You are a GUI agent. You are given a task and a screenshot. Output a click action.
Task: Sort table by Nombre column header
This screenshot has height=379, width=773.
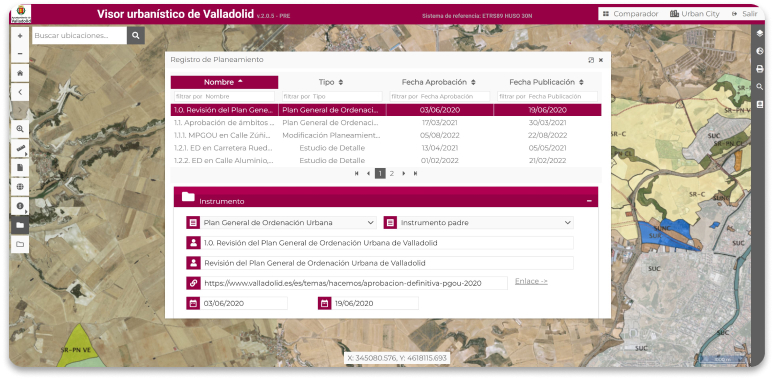click(x=224, y=82)
